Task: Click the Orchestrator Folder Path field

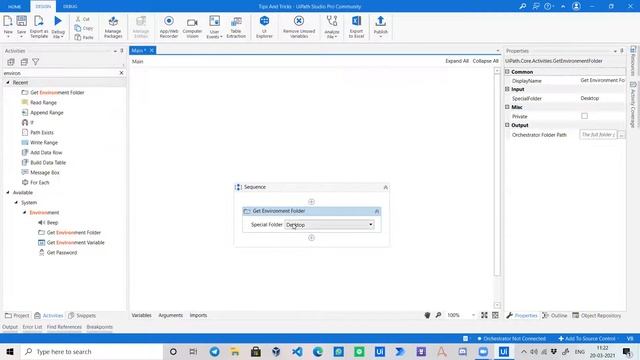Action: click(598, 135)
